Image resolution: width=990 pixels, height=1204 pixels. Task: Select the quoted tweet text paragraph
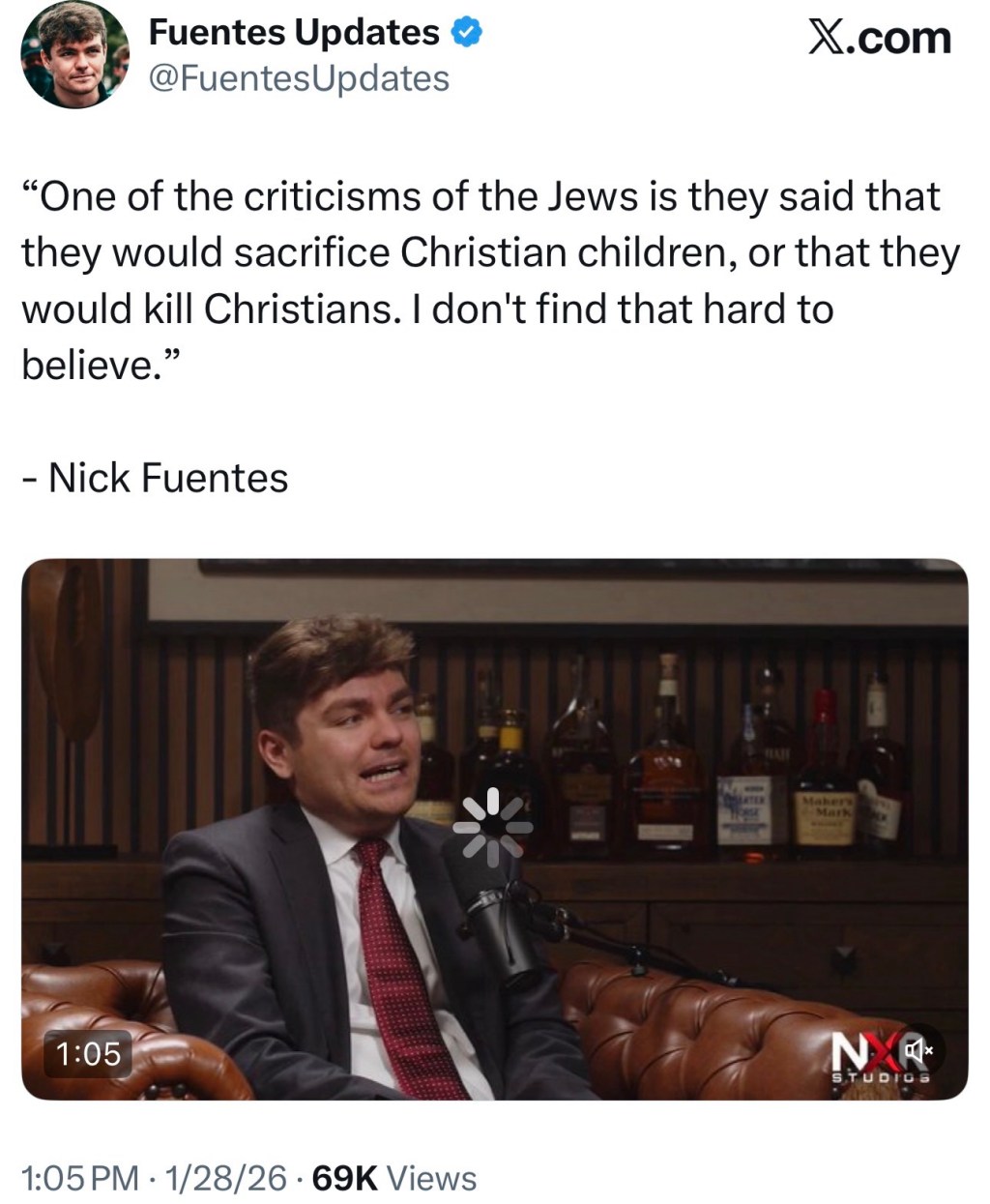(491, 280)
